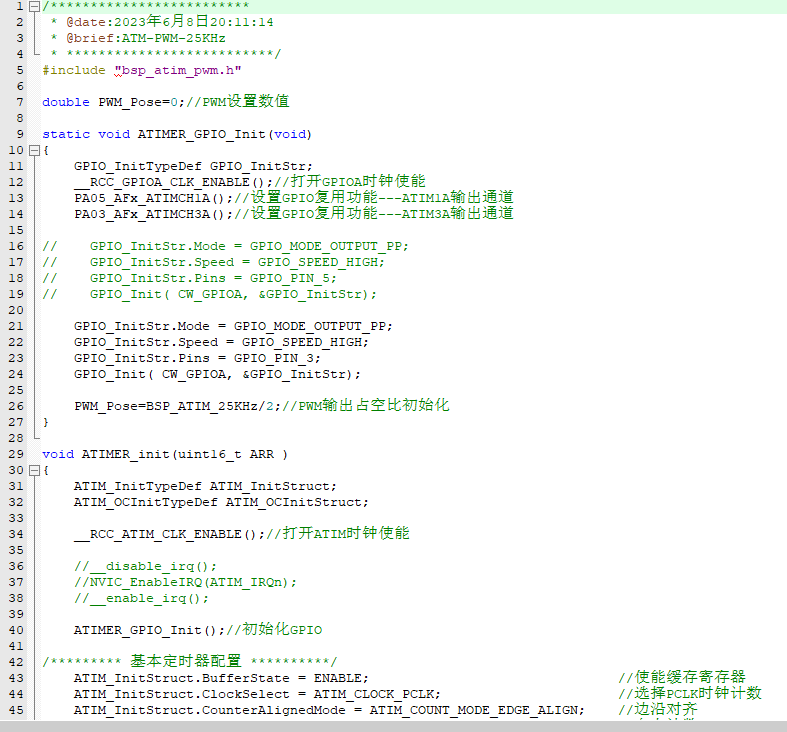Click the horizontal scrollbar at bottom
The width and height of the screenshot is (787, 732).
point(394,726)
